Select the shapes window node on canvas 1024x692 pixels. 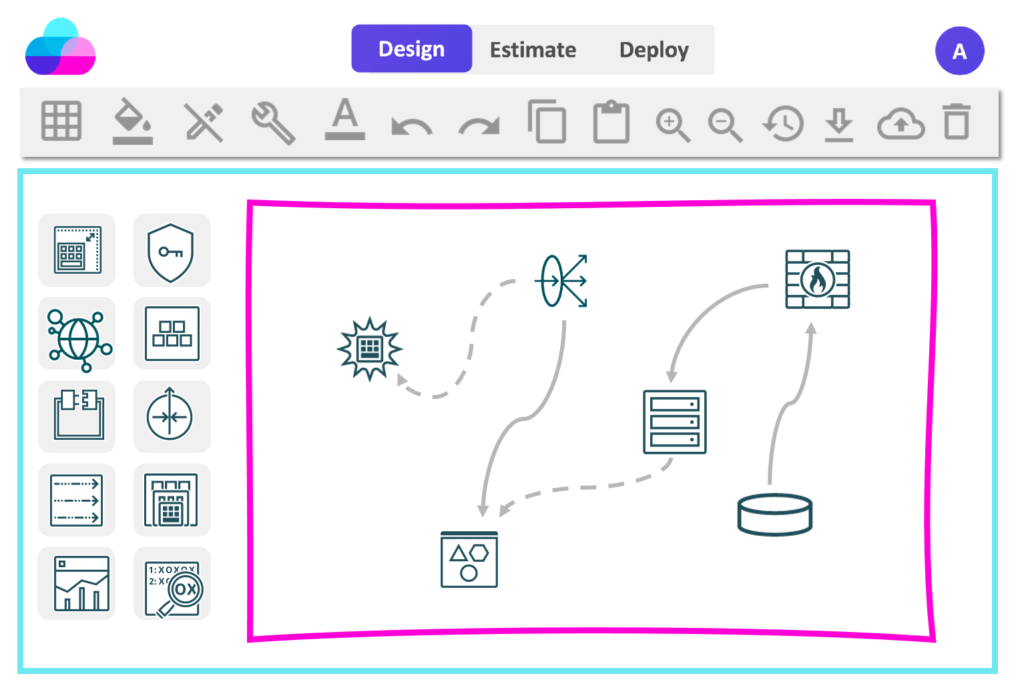coord(469,559)
